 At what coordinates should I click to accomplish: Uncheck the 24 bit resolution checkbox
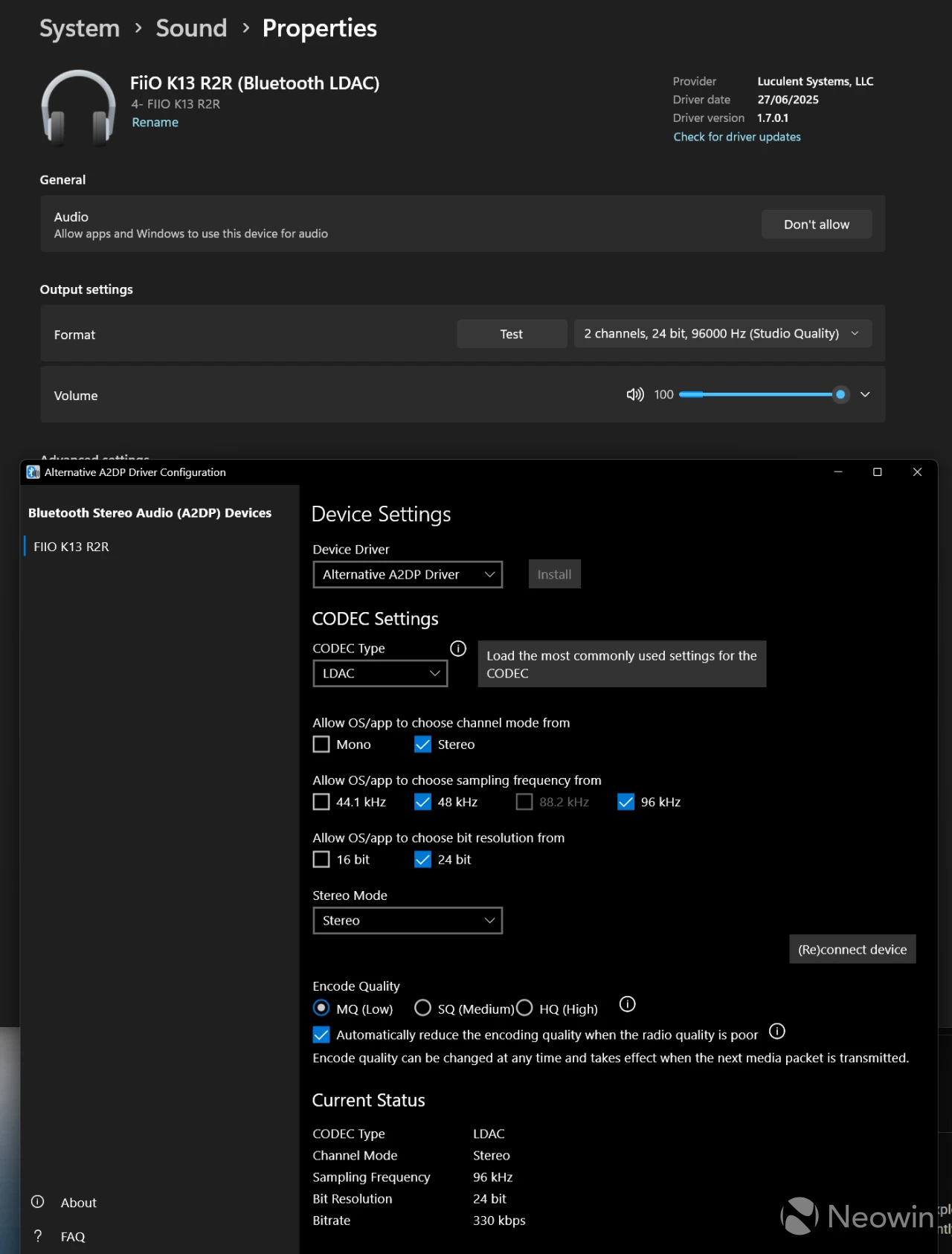click(x=422, y=860)
